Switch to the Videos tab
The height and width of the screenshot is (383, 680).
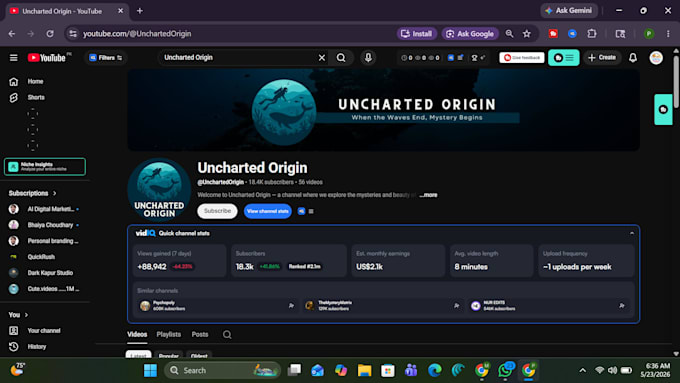[x=137, y=334]
